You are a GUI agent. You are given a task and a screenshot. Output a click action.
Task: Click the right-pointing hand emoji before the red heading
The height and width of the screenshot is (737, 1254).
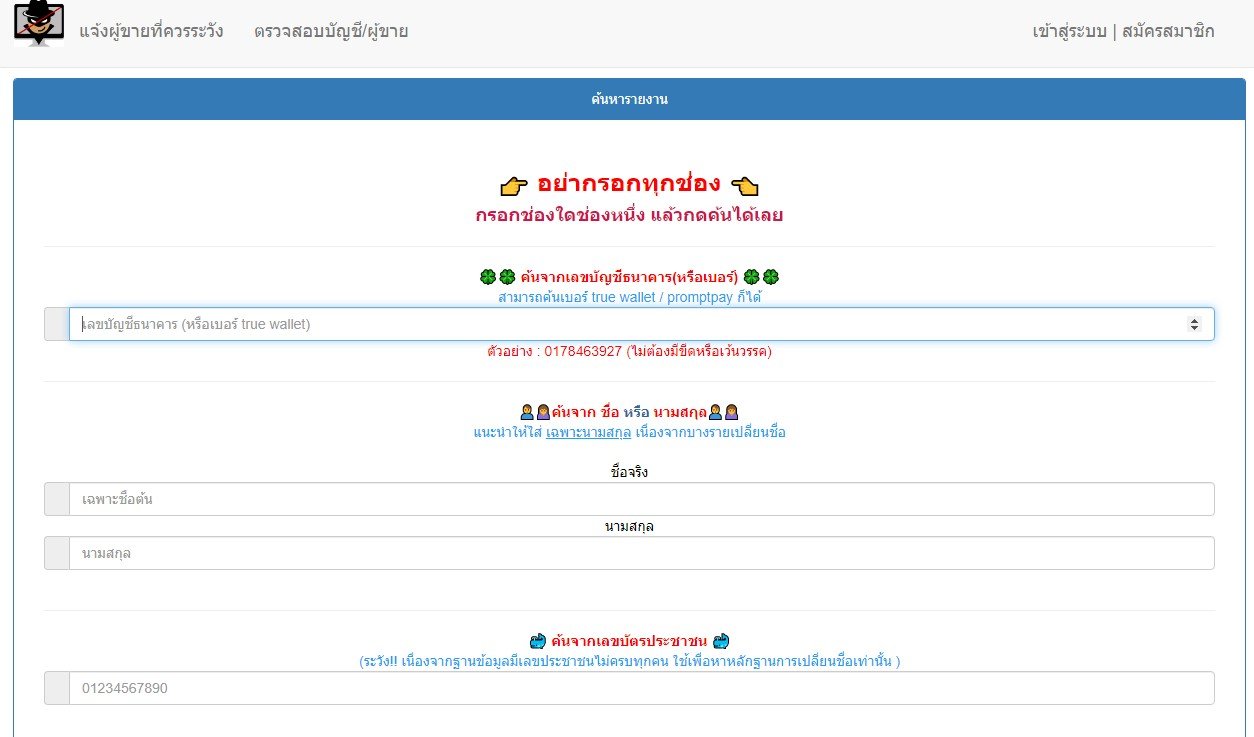click(x=513, y=186)
